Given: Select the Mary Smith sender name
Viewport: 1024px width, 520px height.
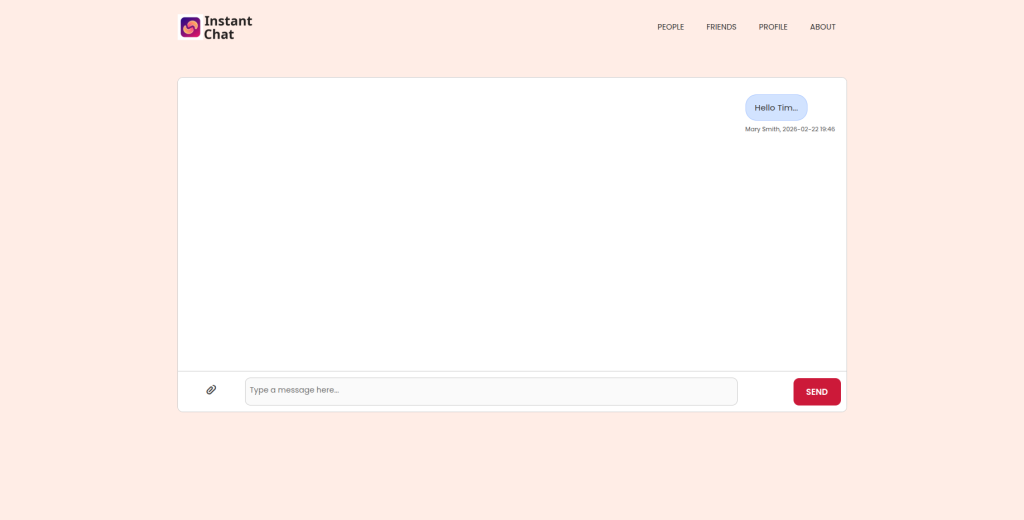Looking at the screenshot, I should point(761,129).
